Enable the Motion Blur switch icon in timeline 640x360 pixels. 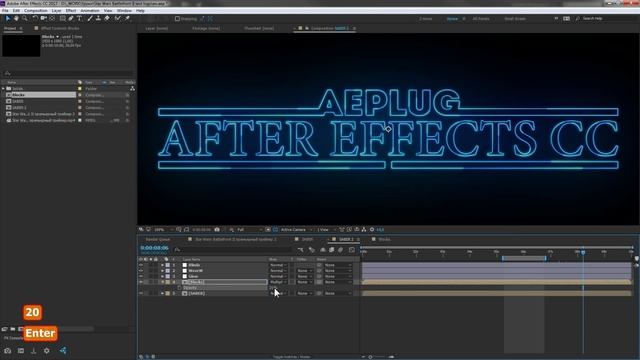(340, 250)
